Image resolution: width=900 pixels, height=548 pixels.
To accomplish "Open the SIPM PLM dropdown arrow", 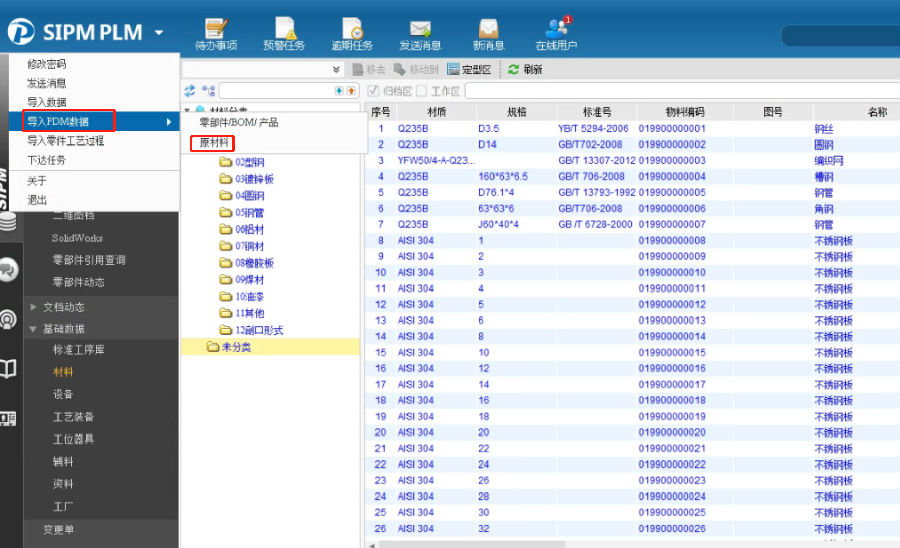I will coord(159,33).
